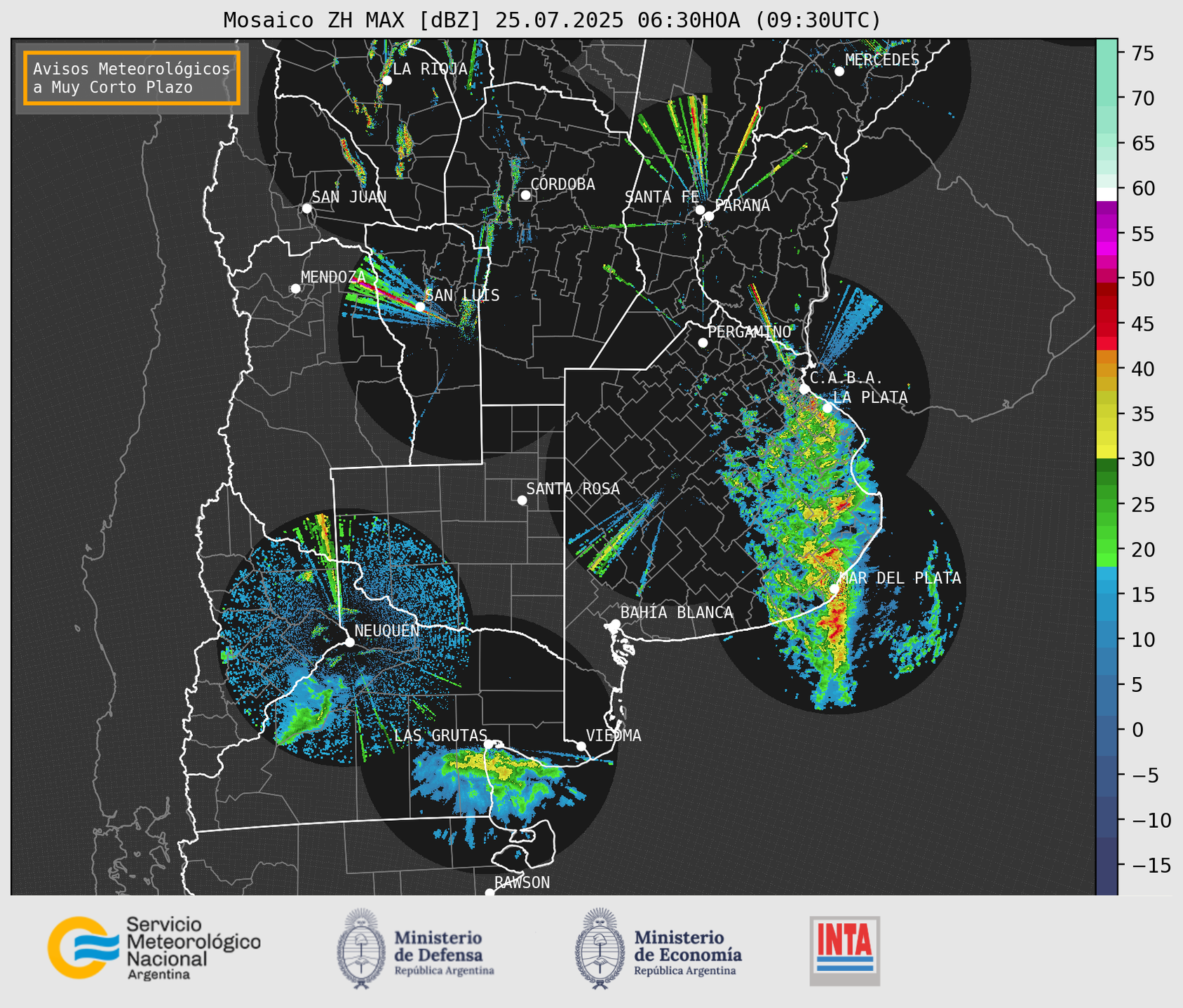Click the SAN JUAN city marker dot
This screenshot has width=1183, height=1008.
click(306, 208)
